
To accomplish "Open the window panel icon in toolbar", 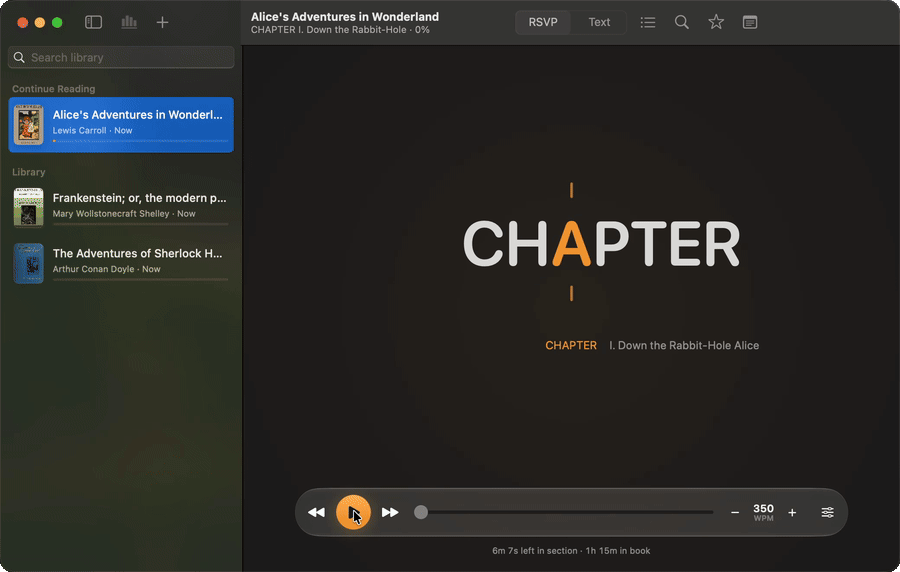I will pyautogui.click(x=750, y=22).
